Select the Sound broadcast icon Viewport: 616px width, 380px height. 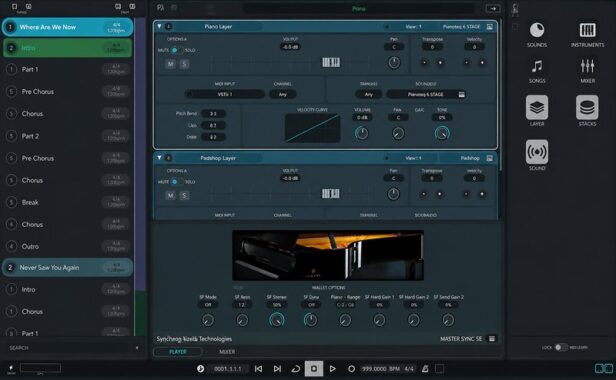point(537,152)
